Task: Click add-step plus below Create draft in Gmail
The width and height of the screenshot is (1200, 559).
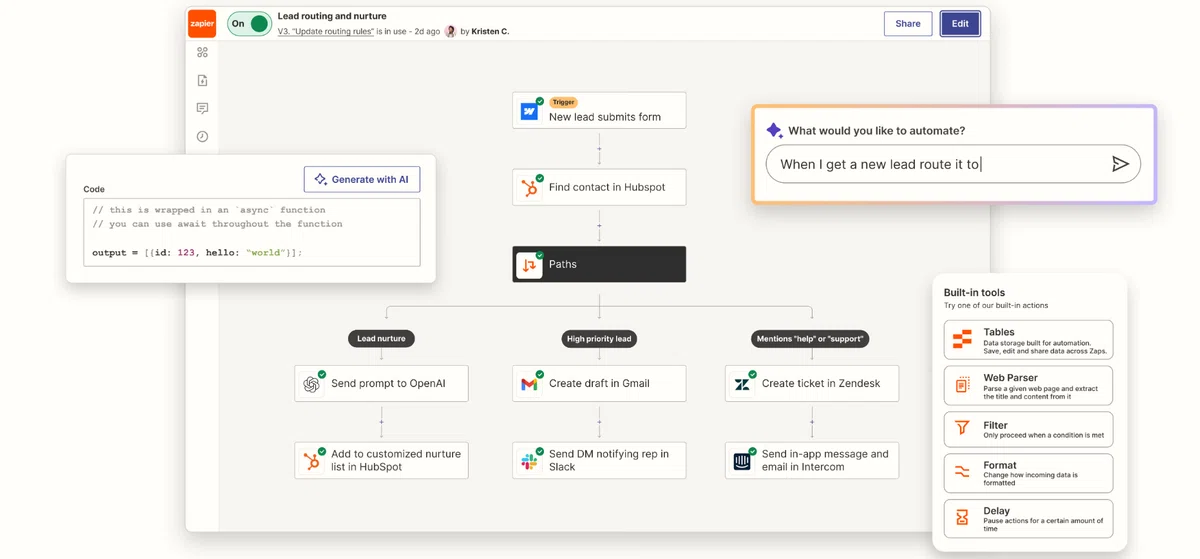Action: [x=599, y=422]
